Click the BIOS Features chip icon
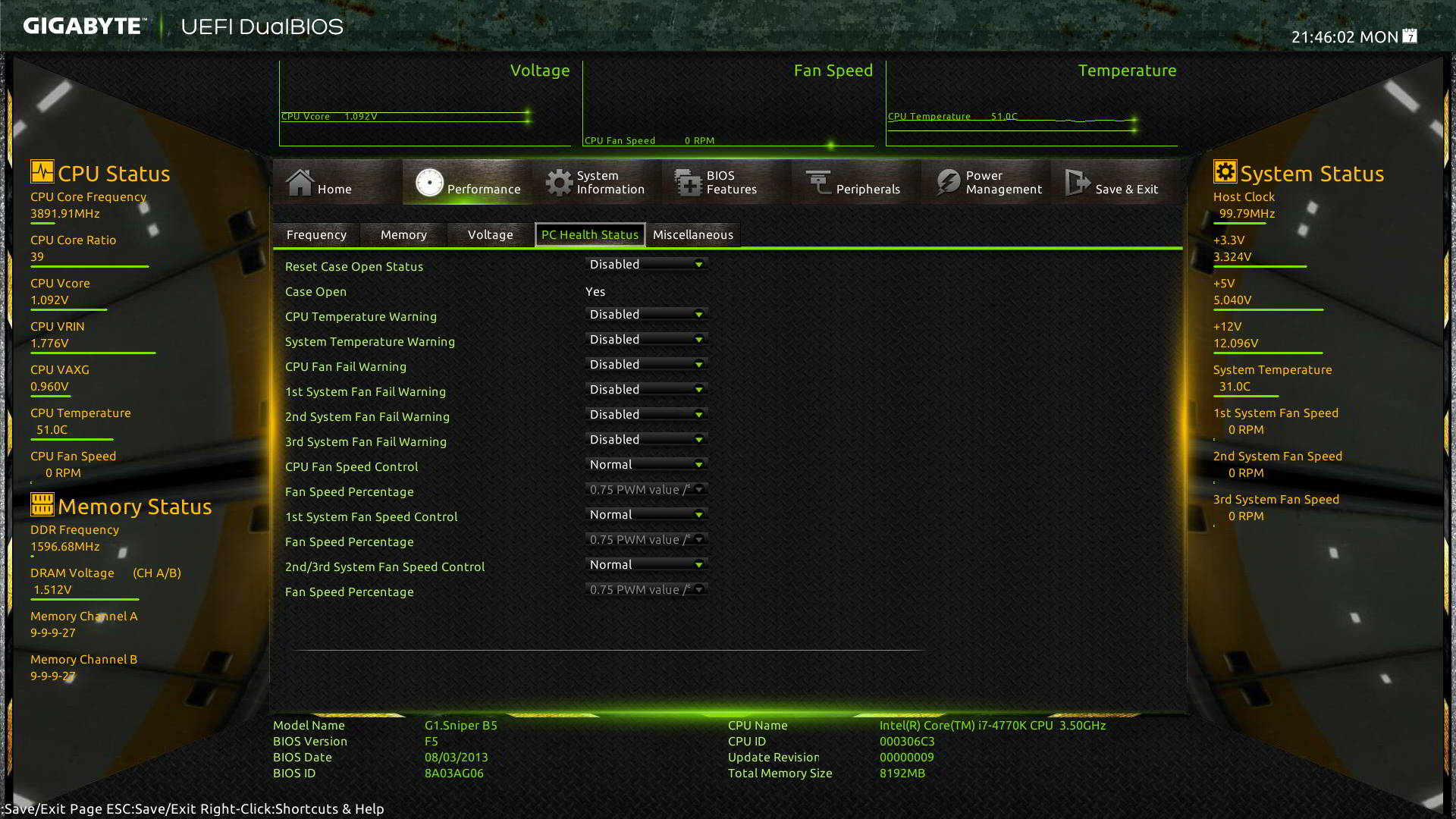The height and width of the screenshot is (819, 1456). click(x=689, y=182)
